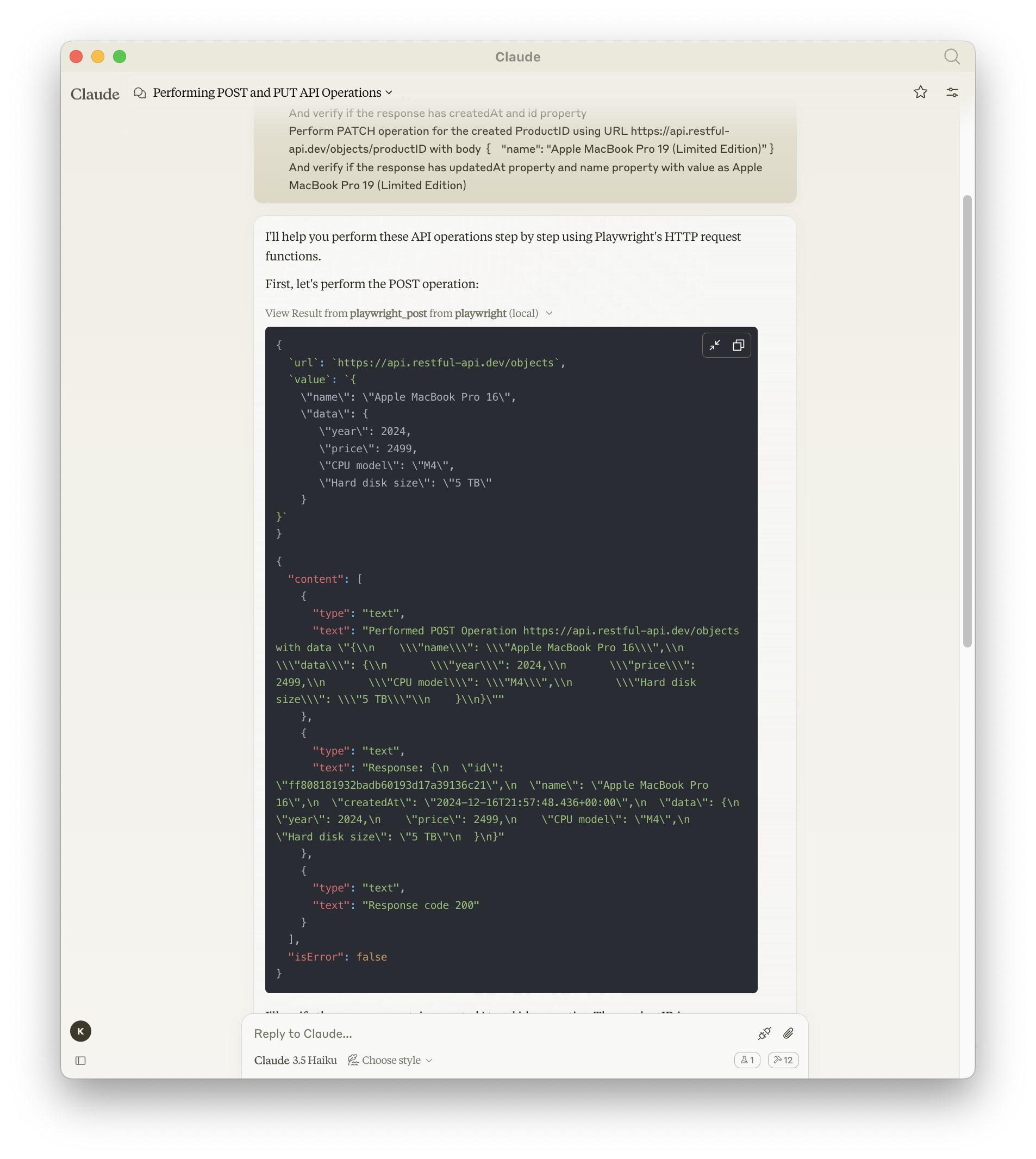The image size is (1036, 1159).
Task: Star this conversation as a favorite
Action: (x=920, y=92)
